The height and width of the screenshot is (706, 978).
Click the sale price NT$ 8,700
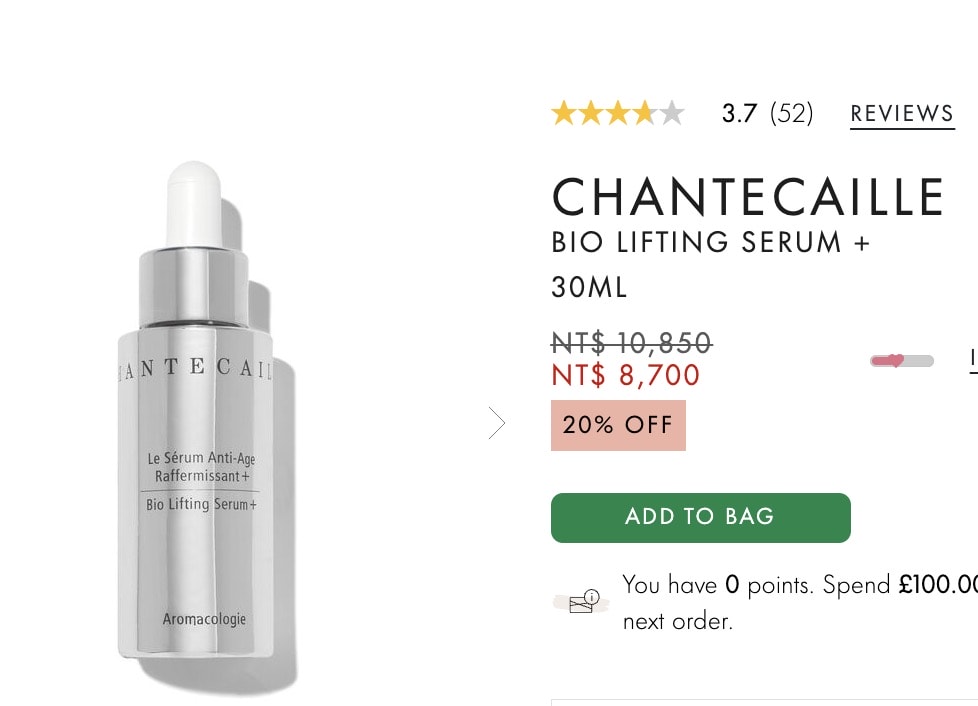pos(626,375)
